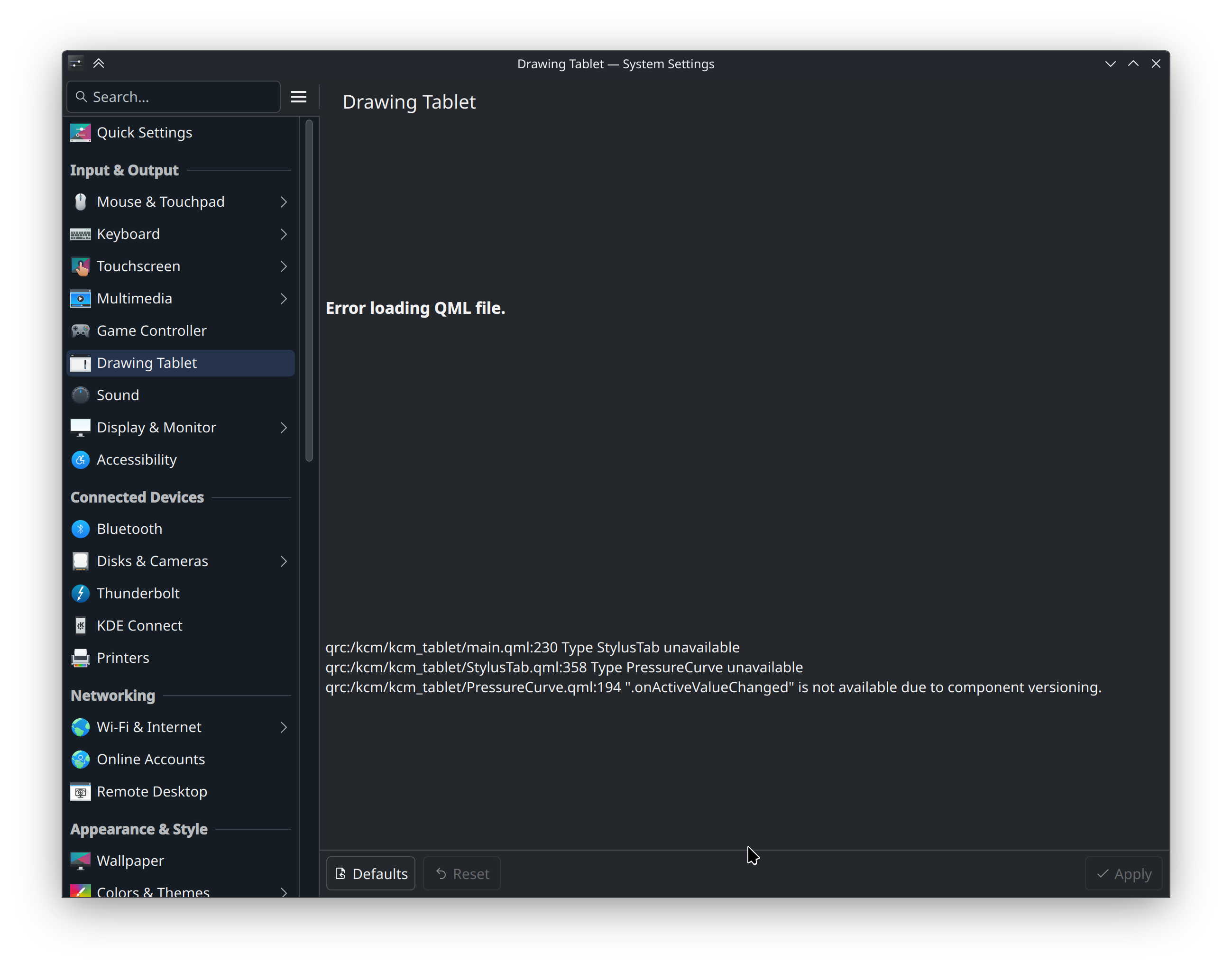The image size is (1232, 971).
Task: Click the Disks & Cameras drive icon
Action: (x=80, y=561)
